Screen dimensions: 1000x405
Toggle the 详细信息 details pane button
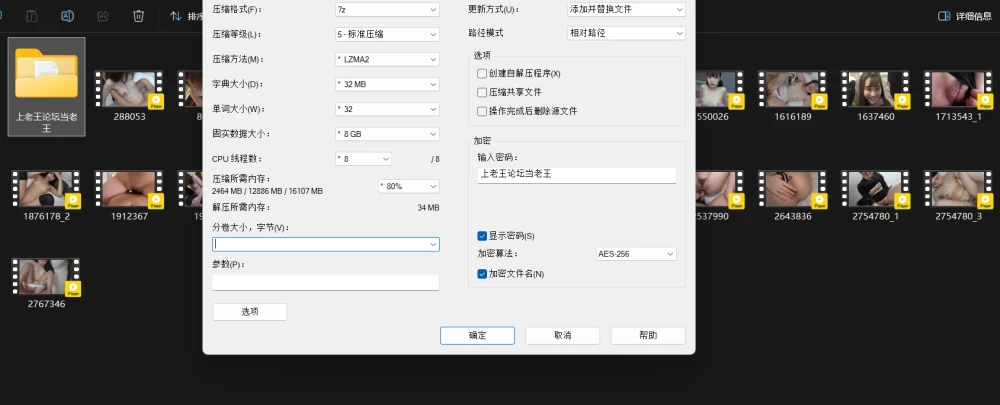coord(965,16)
